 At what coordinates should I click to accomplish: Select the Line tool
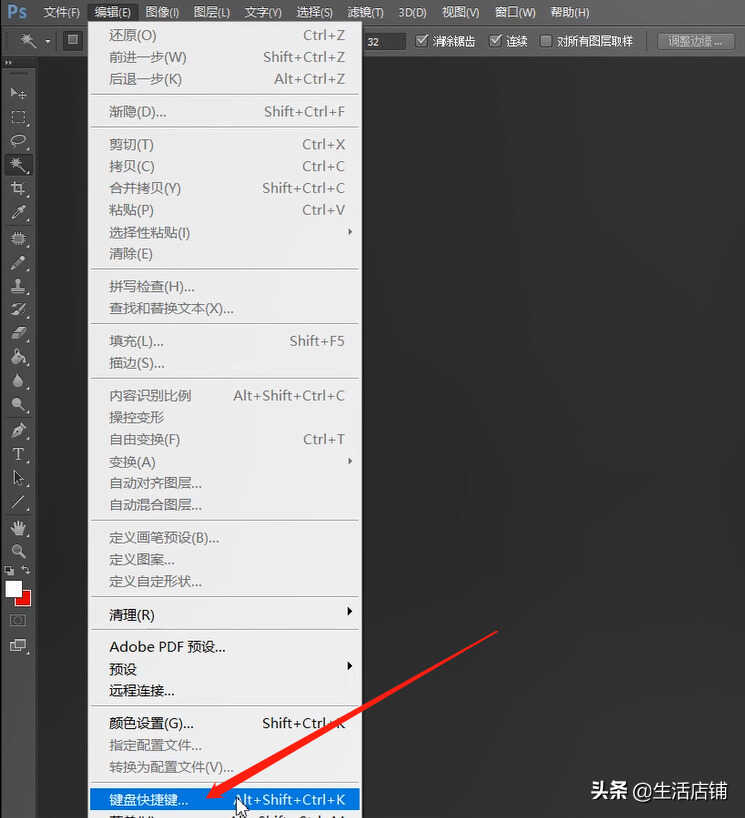coord(18,502)
